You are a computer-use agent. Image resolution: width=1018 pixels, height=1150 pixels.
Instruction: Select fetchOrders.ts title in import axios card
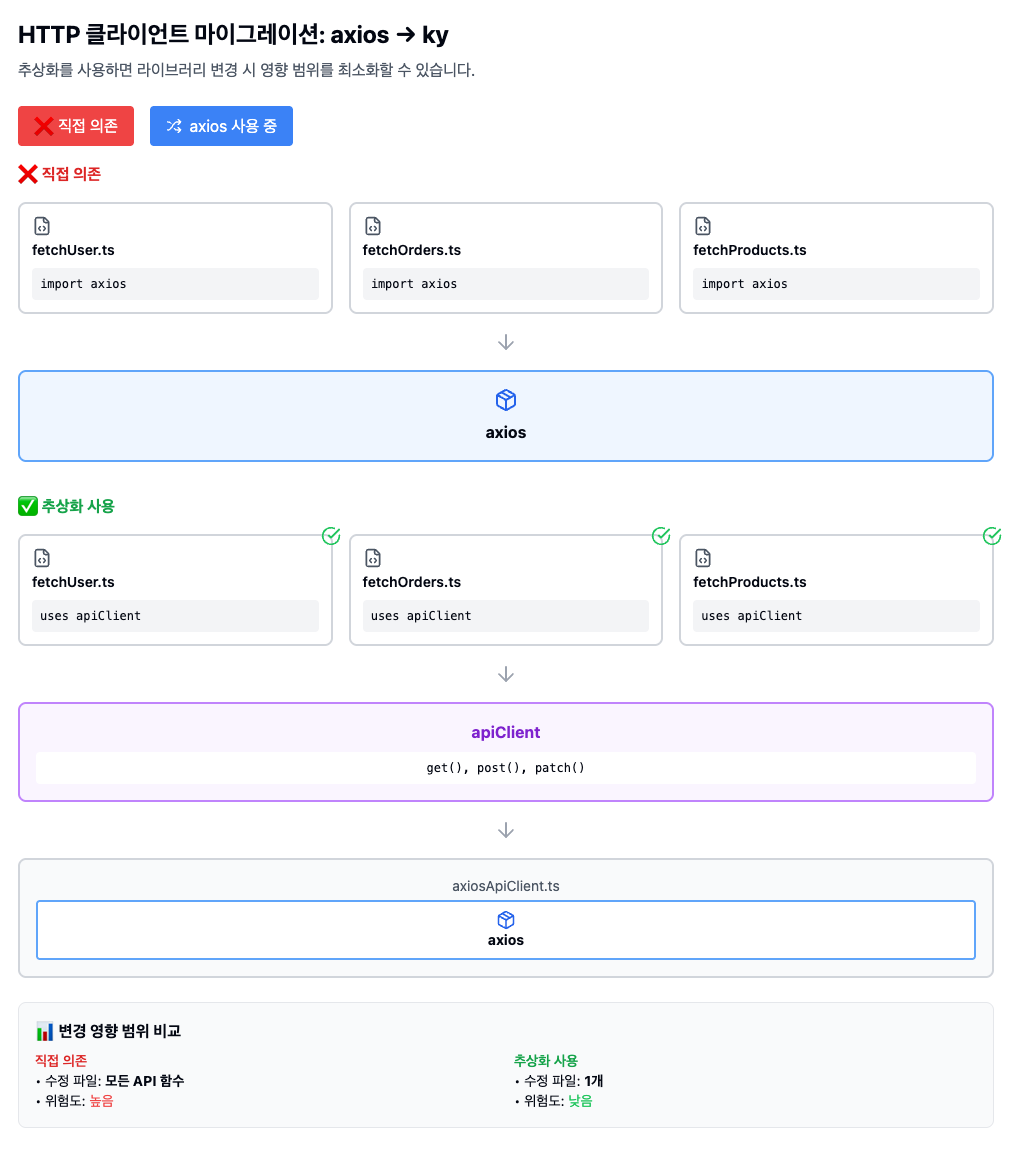(411, 250)
